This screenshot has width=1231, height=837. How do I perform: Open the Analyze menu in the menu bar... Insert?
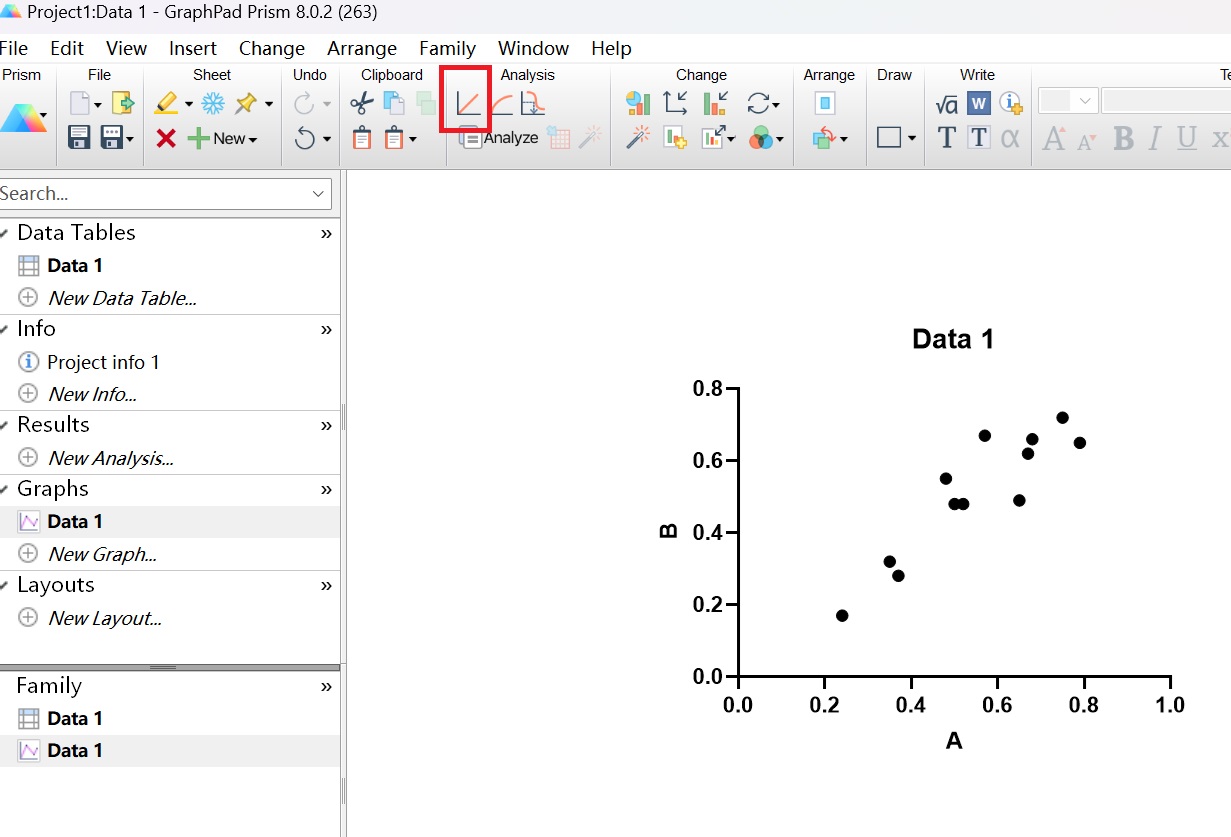click(192, 48)
